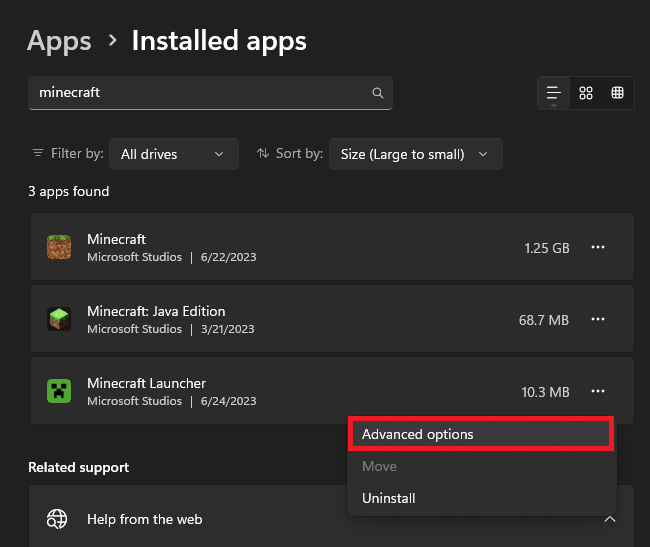Open more options for Minecraft: Java Edition

coord(598,319)
